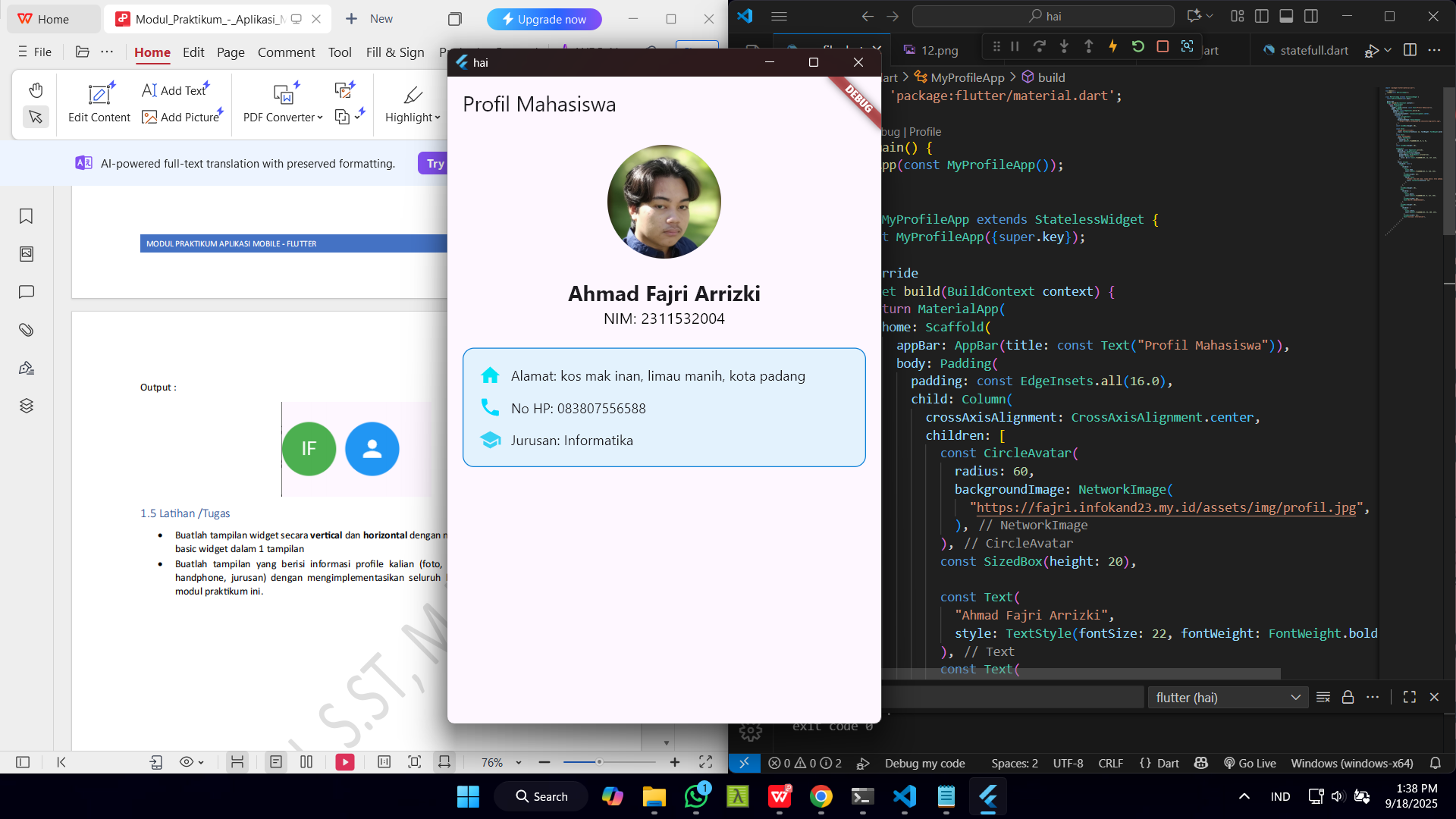Toggle the VS Code primary side bar
1456x819 pixels.
click(1262, 16)
